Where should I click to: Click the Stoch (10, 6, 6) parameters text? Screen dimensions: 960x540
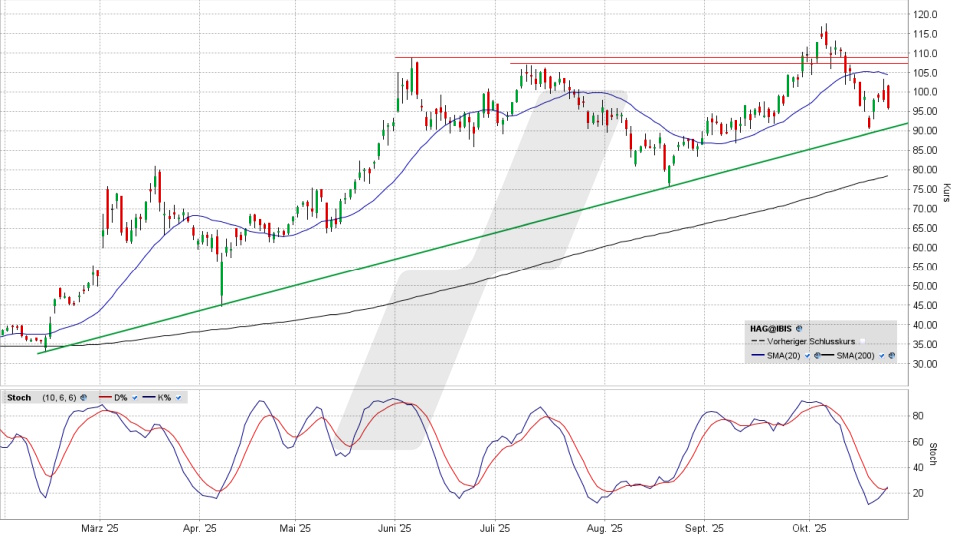click(x=58, y=398)
